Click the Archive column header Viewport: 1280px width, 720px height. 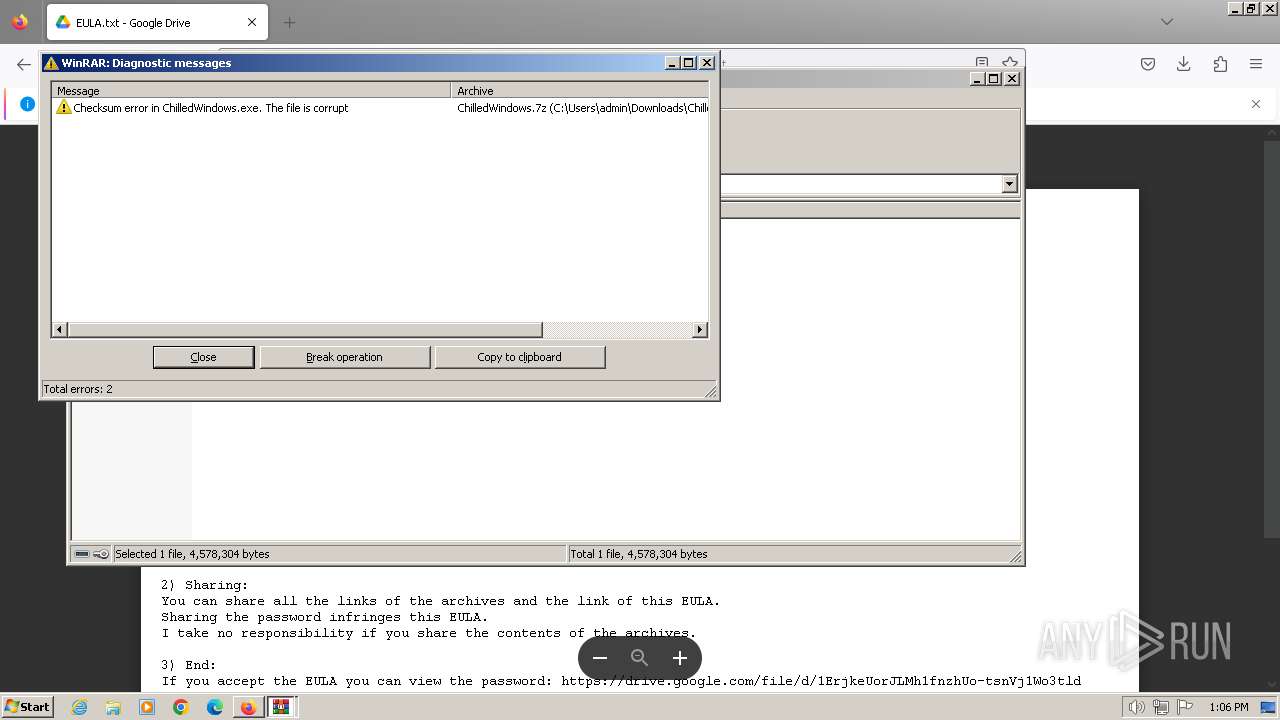point(579,91)
